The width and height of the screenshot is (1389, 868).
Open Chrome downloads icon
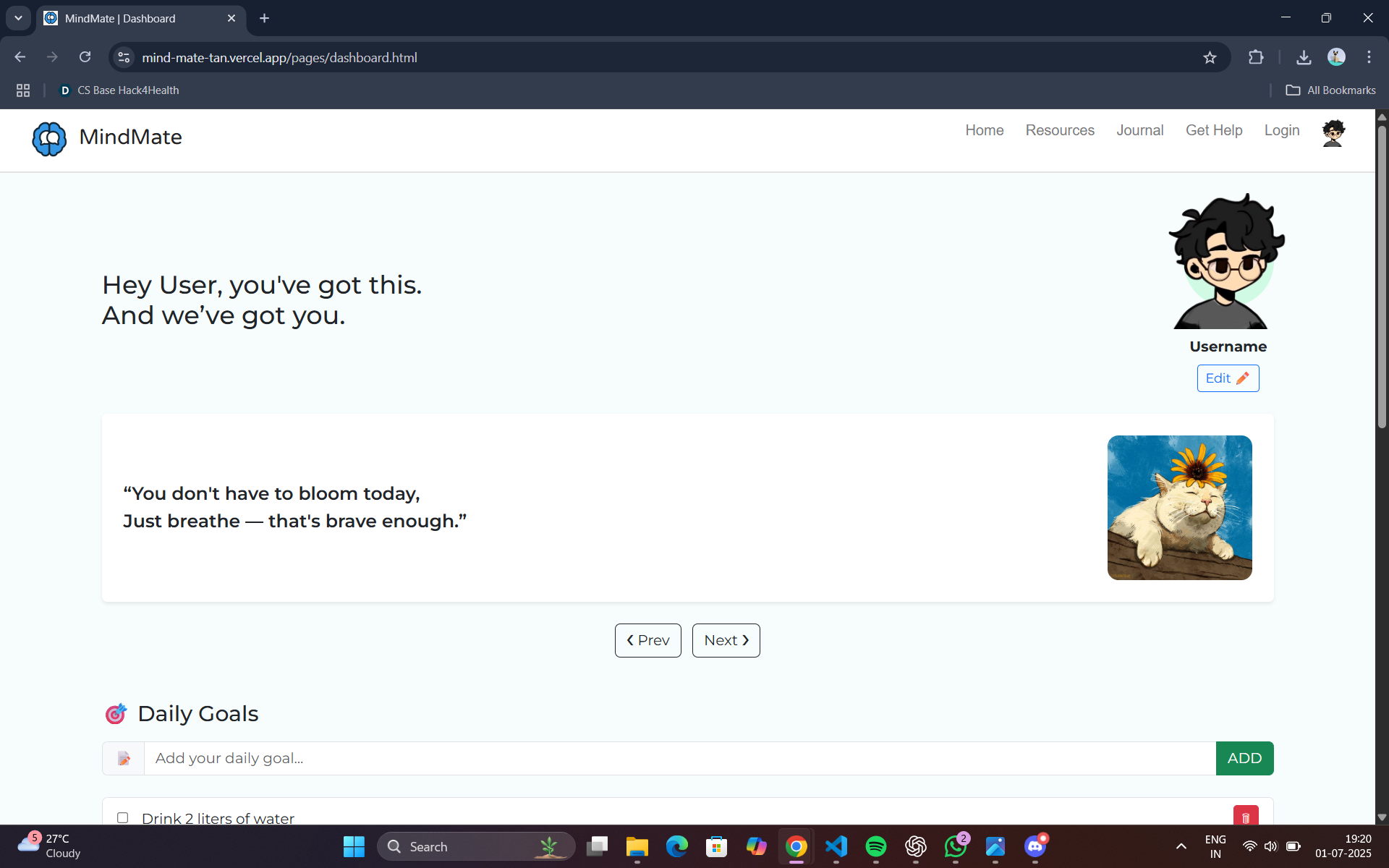1304,58
